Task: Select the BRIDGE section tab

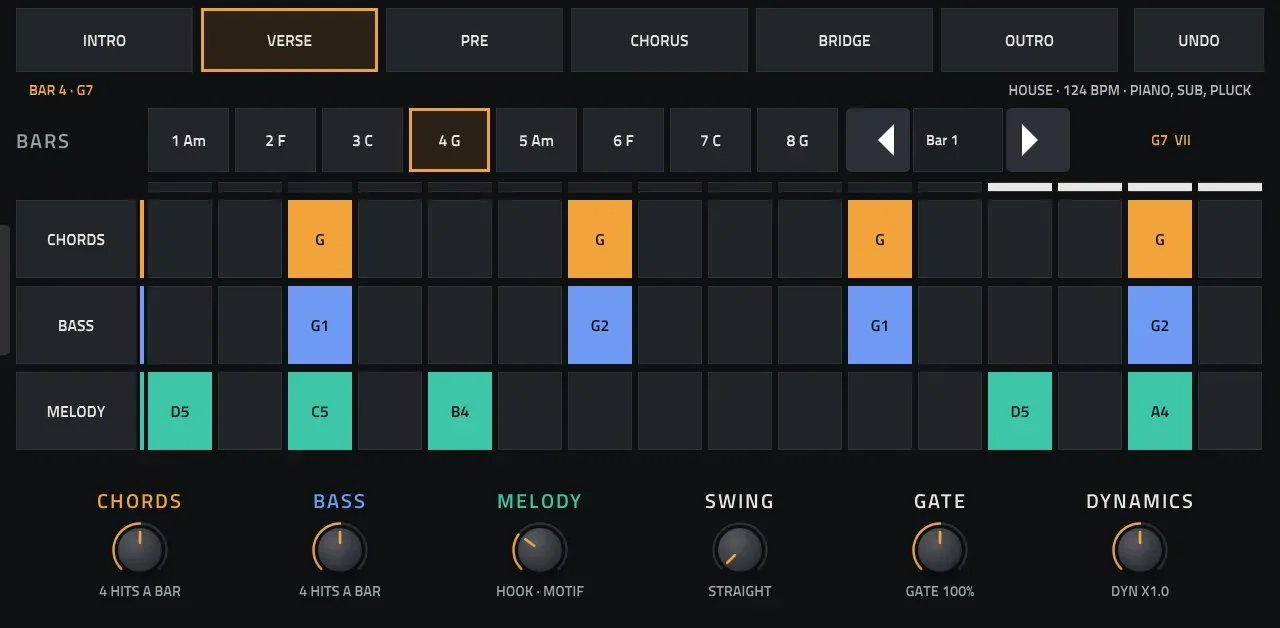Action: click(844, 40)
